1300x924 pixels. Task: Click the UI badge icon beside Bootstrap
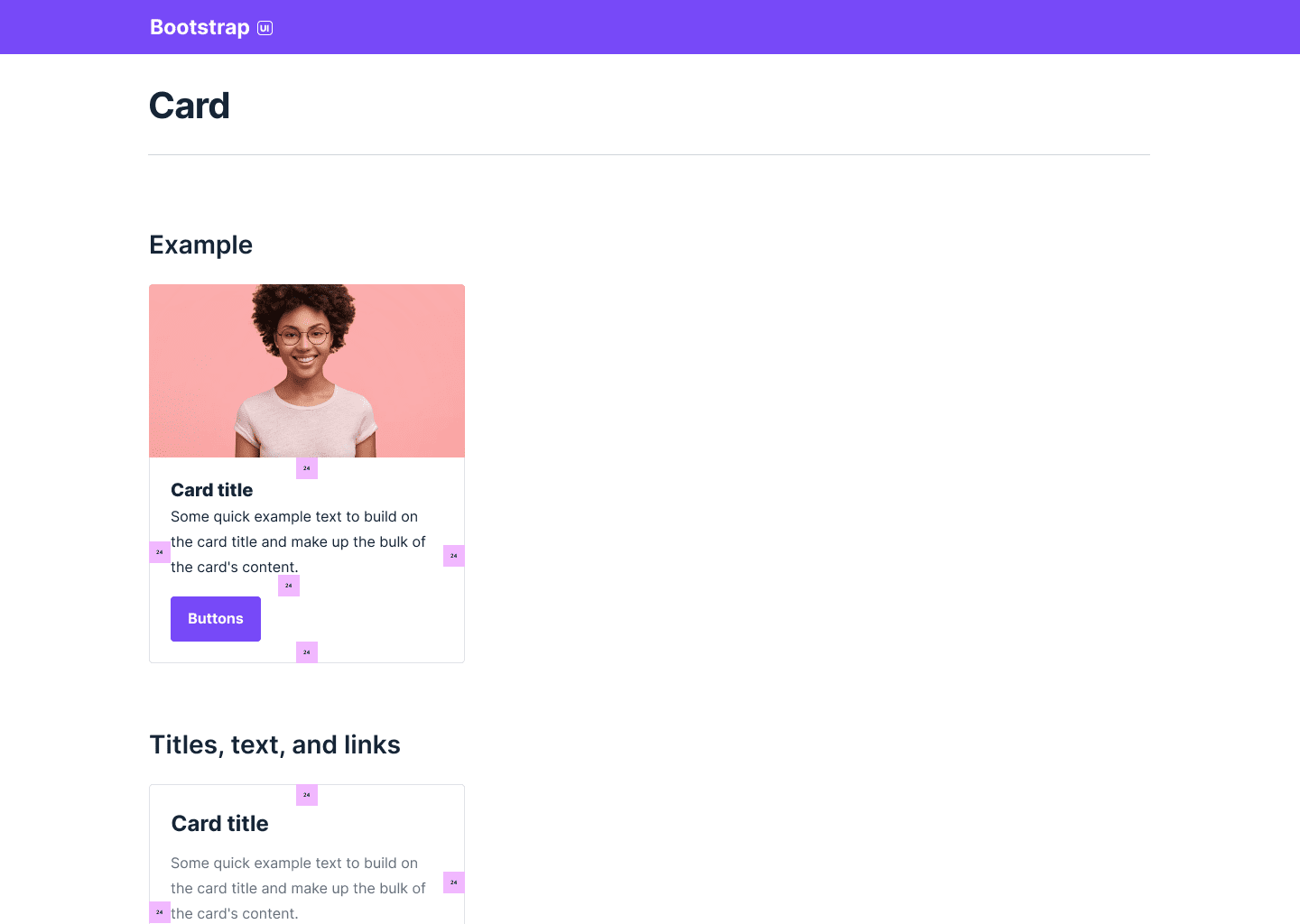tap(265, 28)
